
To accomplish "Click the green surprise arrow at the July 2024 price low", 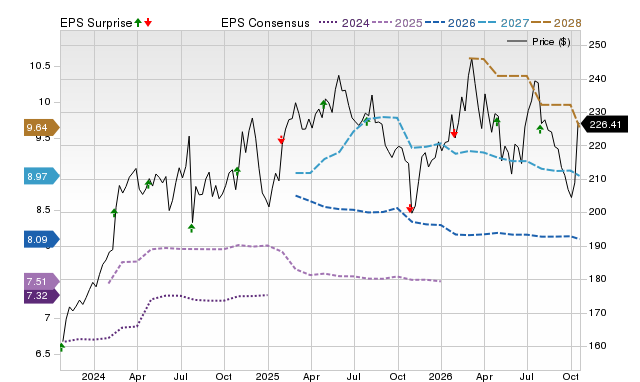I will (x=191, y=228).
